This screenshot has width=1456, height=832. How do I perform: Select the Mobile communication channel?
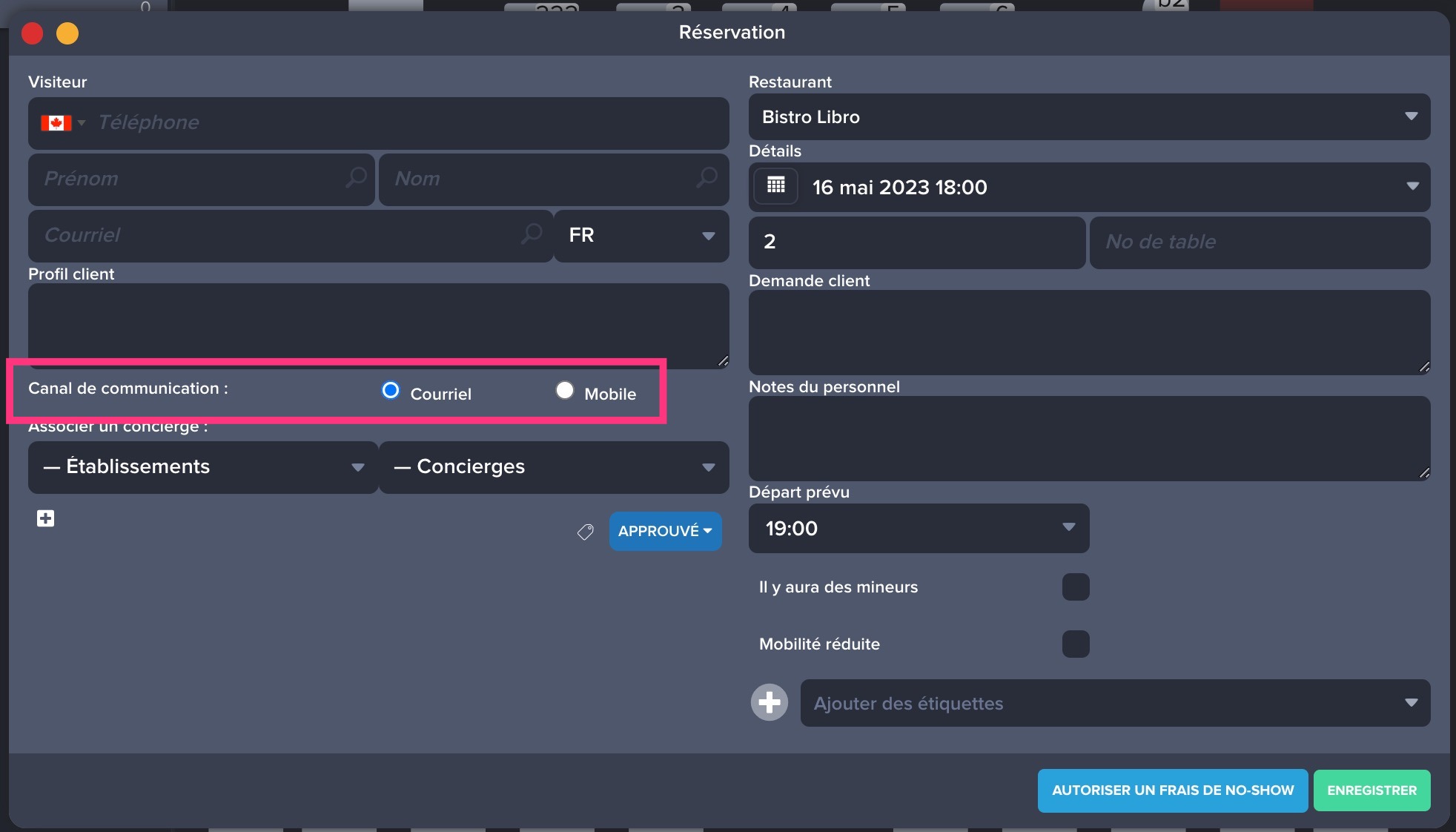coord(565,390)
